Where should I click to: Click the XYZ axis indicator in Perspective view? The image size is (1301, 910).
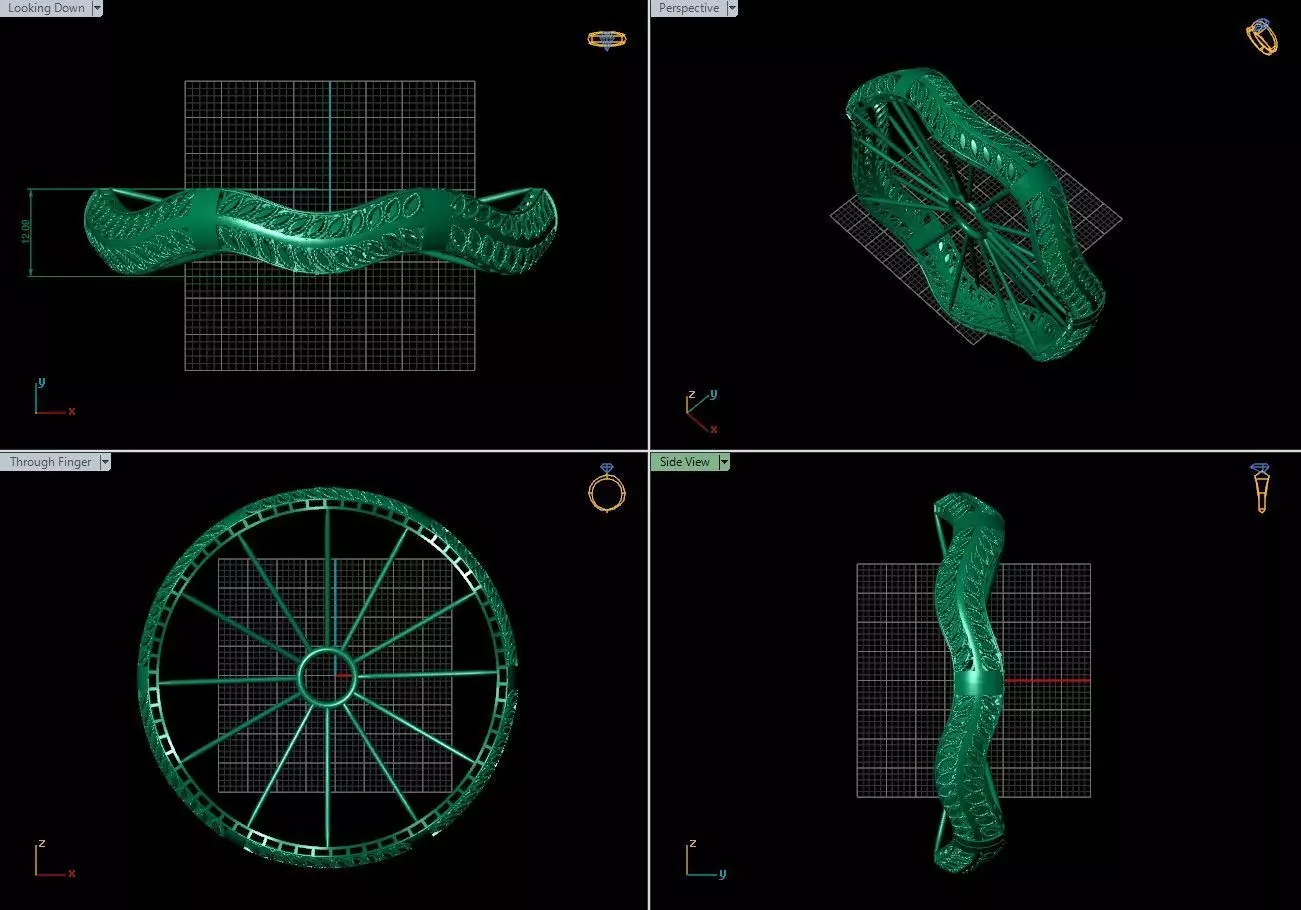pyautogui.click(x=702, y=412)
